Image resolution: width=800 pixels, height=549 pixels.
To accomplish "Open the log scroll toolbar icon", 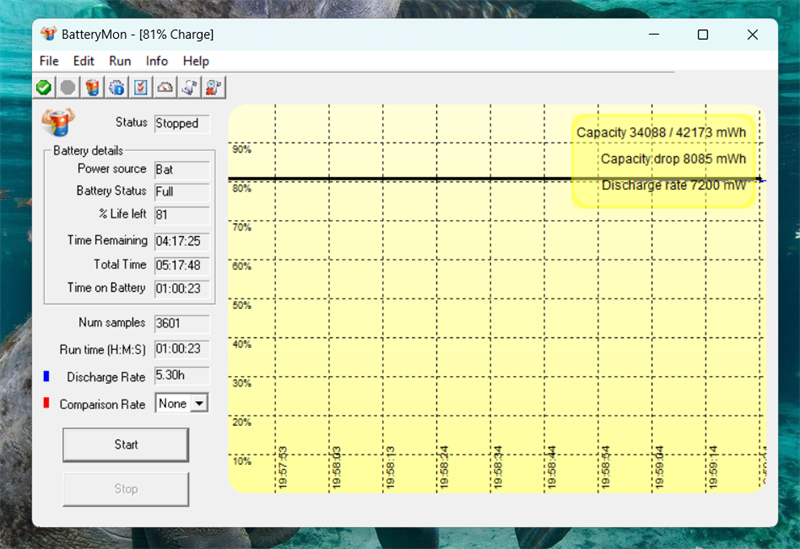I will 189,87.
